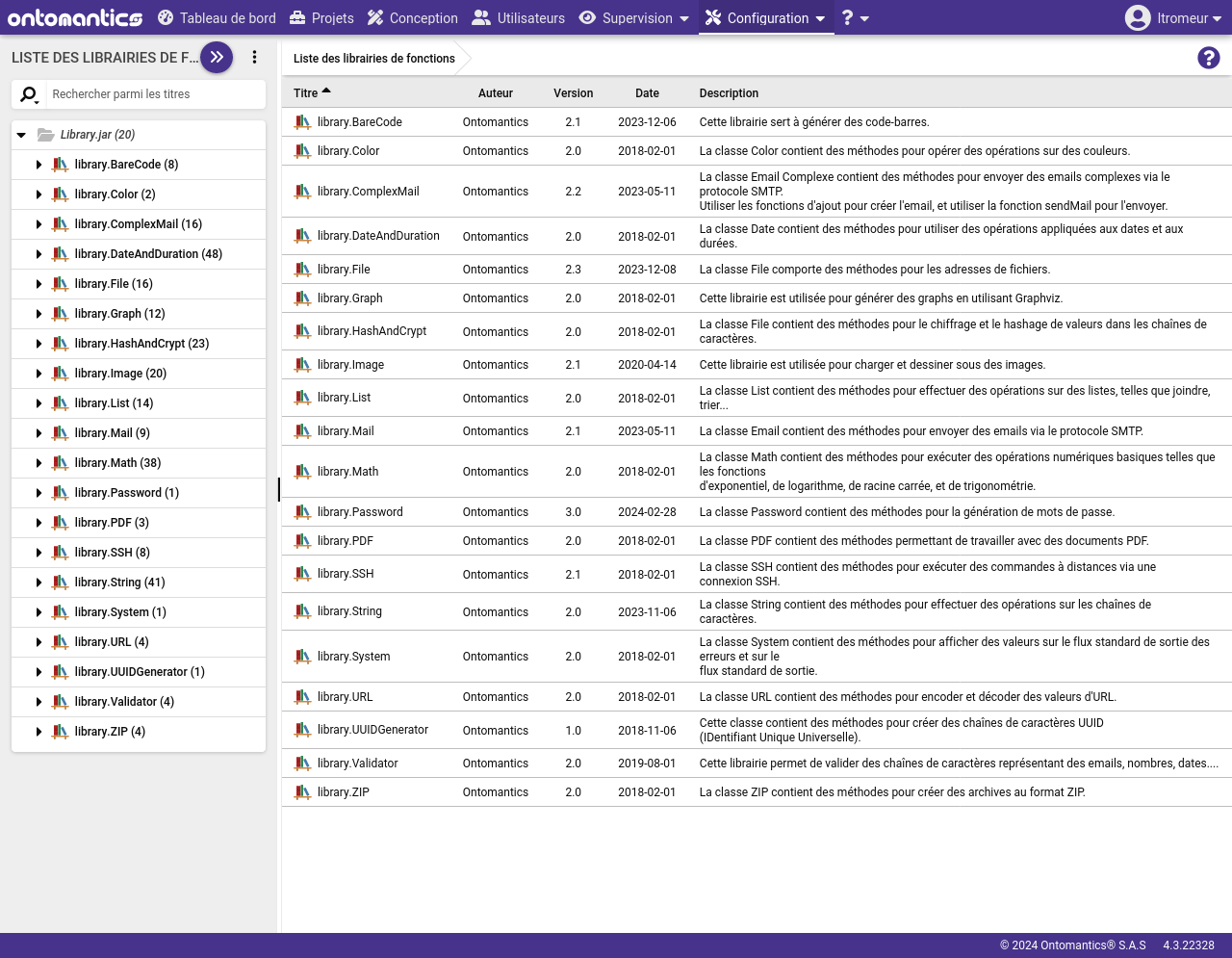The width and height of the screenshot is (1232, 958).
Task: Click the library.Password icon in the table
Action: (x=303, y=512)
